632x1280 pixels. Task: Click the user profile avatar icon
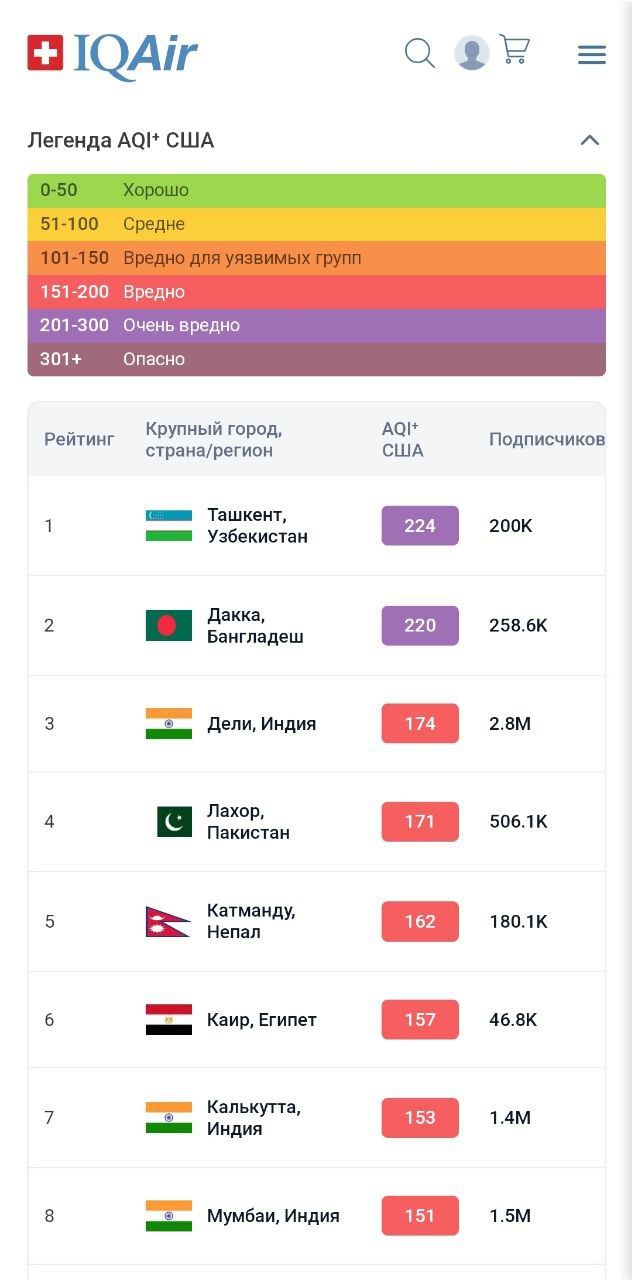tap(471, 53)
